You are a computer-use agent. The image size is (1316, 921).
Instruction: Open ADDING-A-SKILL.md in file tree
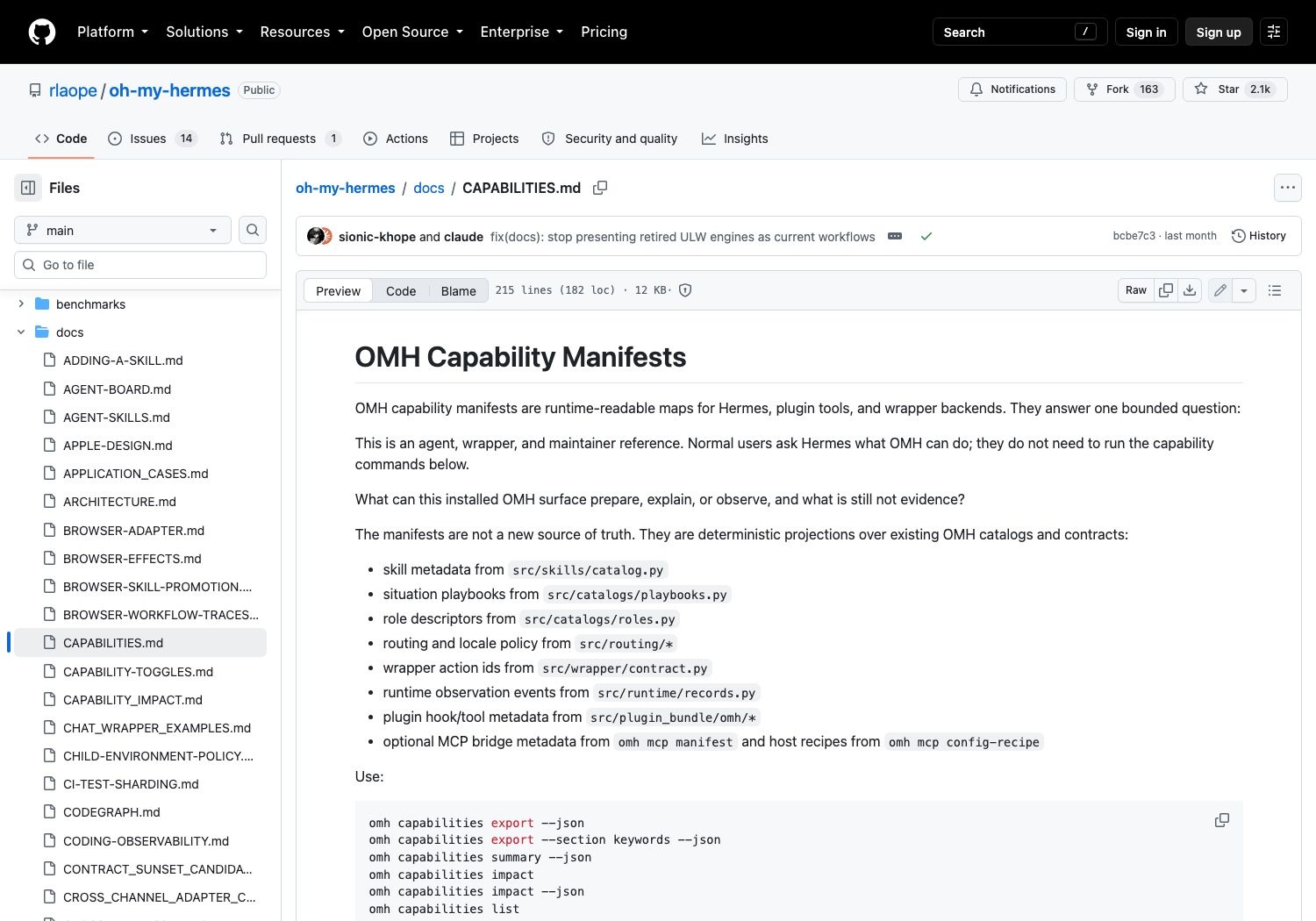click(x=123, y=361)
